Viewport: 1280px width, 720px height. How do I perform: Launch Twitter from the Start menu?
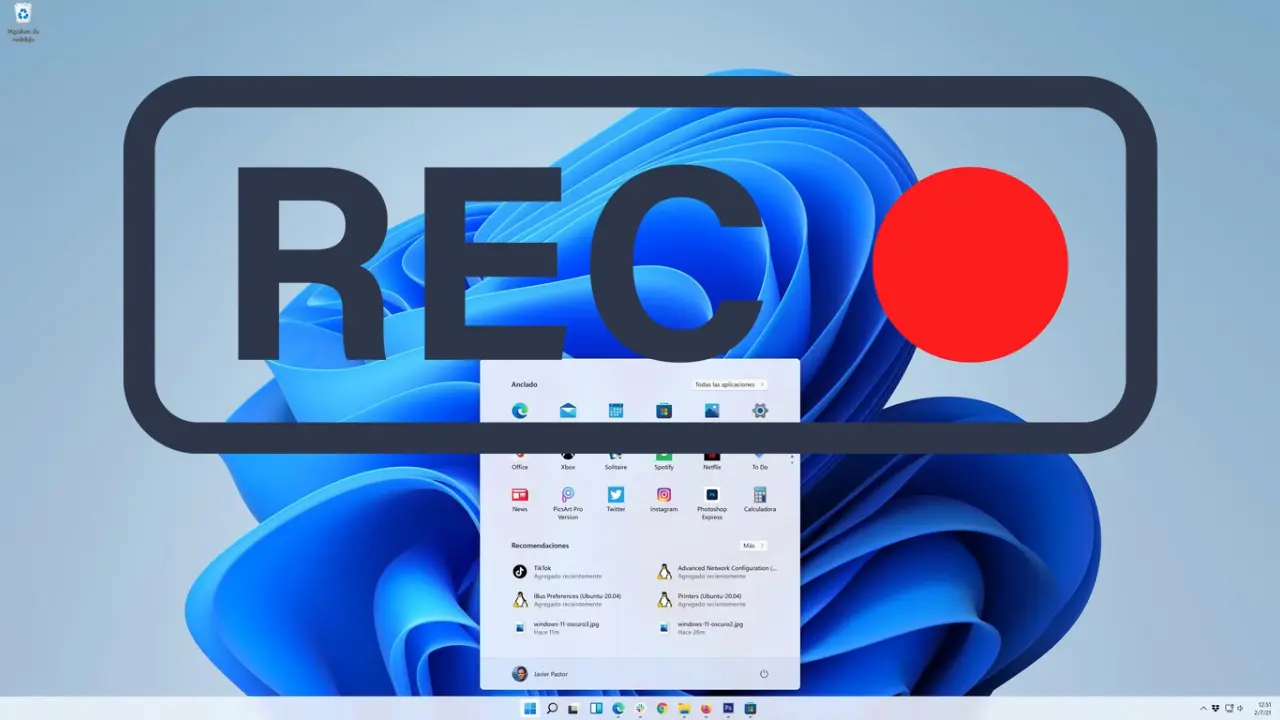(616, 495)
